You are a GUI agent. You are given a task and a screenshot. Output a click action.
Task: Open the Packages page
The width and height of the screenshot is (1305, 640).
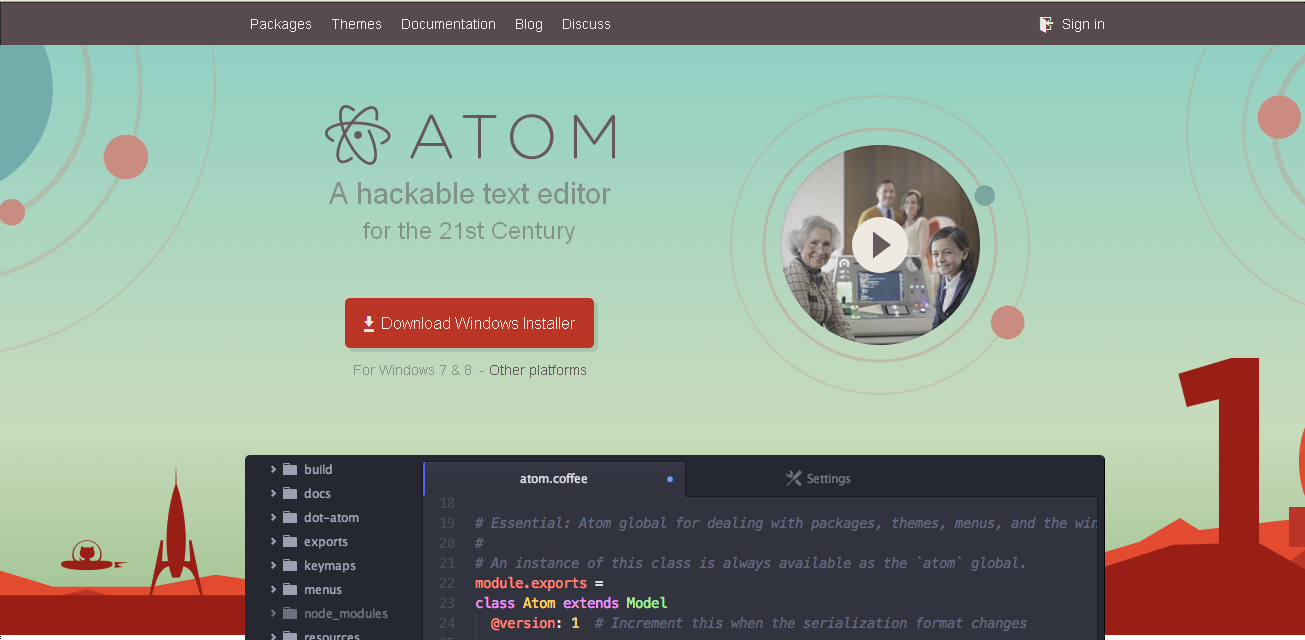281,24
